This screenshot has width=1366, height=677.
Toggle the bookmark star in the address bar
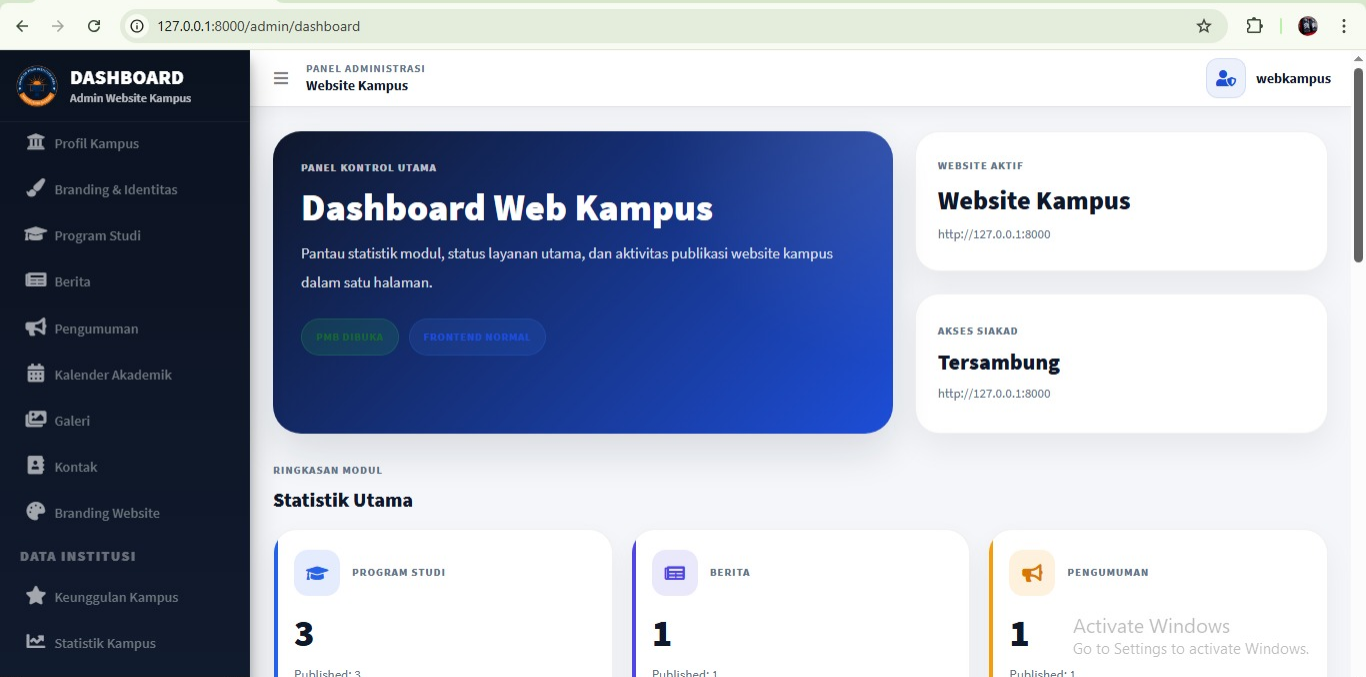1204,26
